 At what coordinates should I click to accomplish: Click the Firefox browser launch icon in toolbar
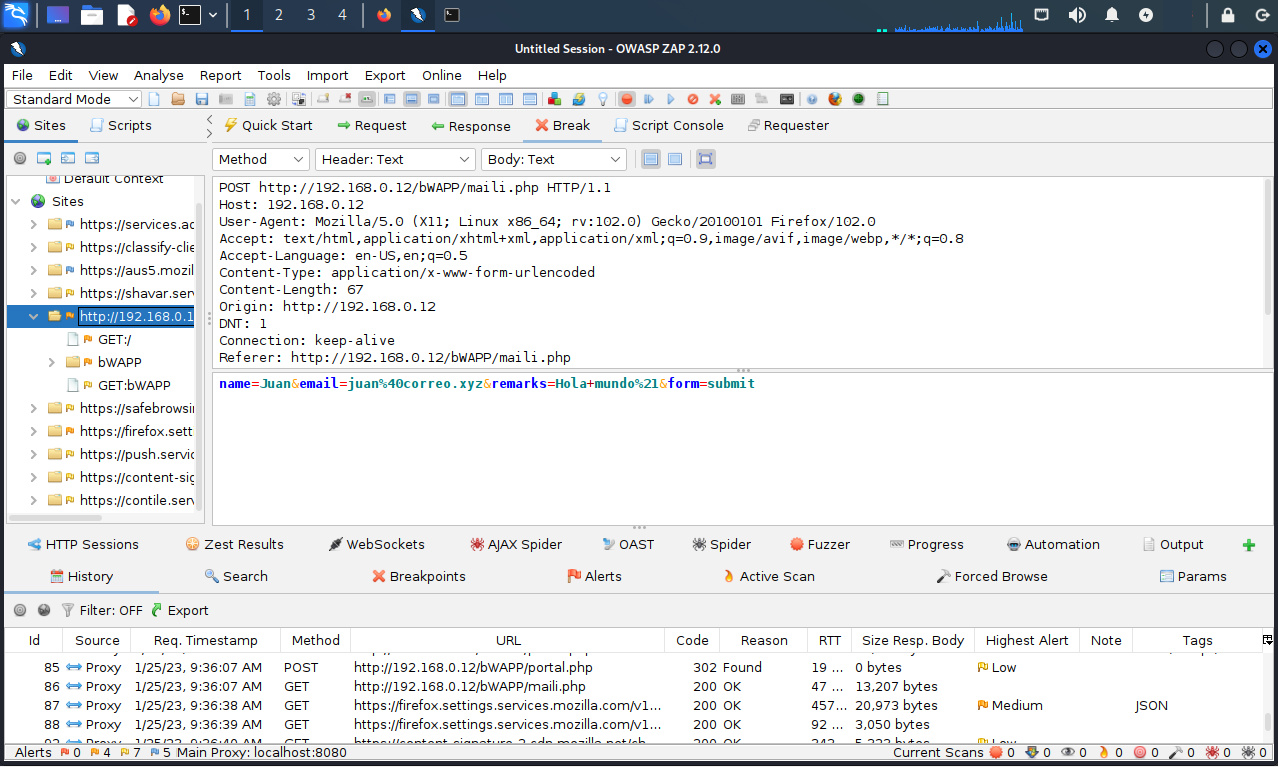pos(835,99)
